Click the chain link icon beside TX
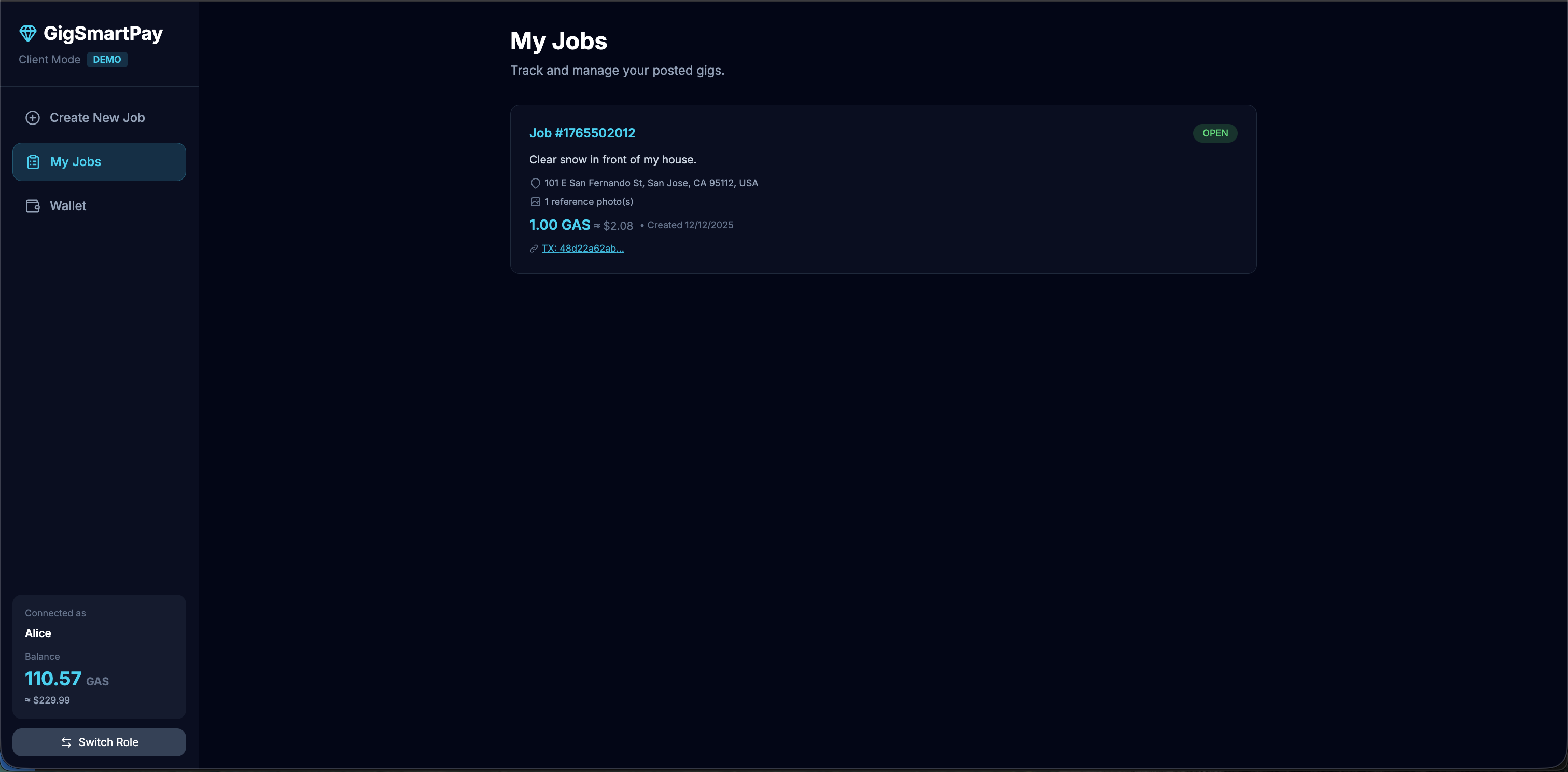The height and width of the screenshot is (772, 1568). point(534,249)
